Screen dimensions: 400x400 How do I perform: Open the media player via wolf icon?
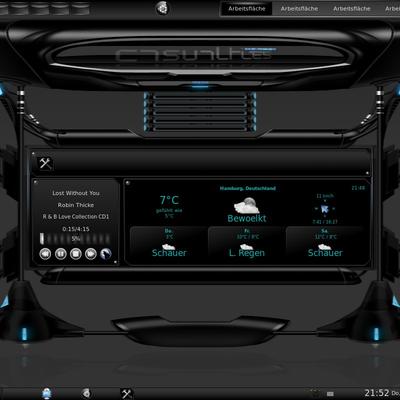(x=106, y=254)
